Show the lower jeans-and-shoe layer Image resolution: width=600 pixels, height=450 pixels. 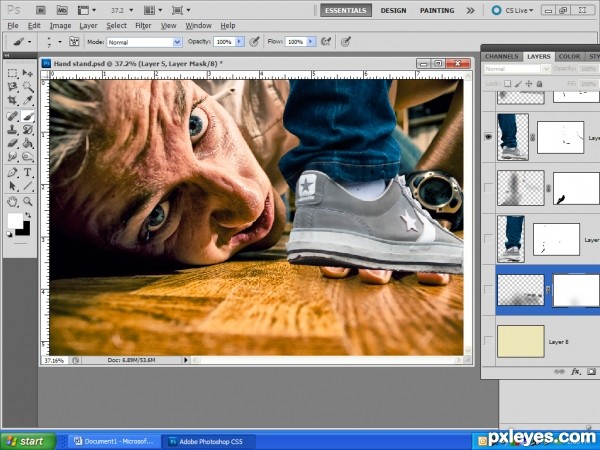[x=488, y=238]
